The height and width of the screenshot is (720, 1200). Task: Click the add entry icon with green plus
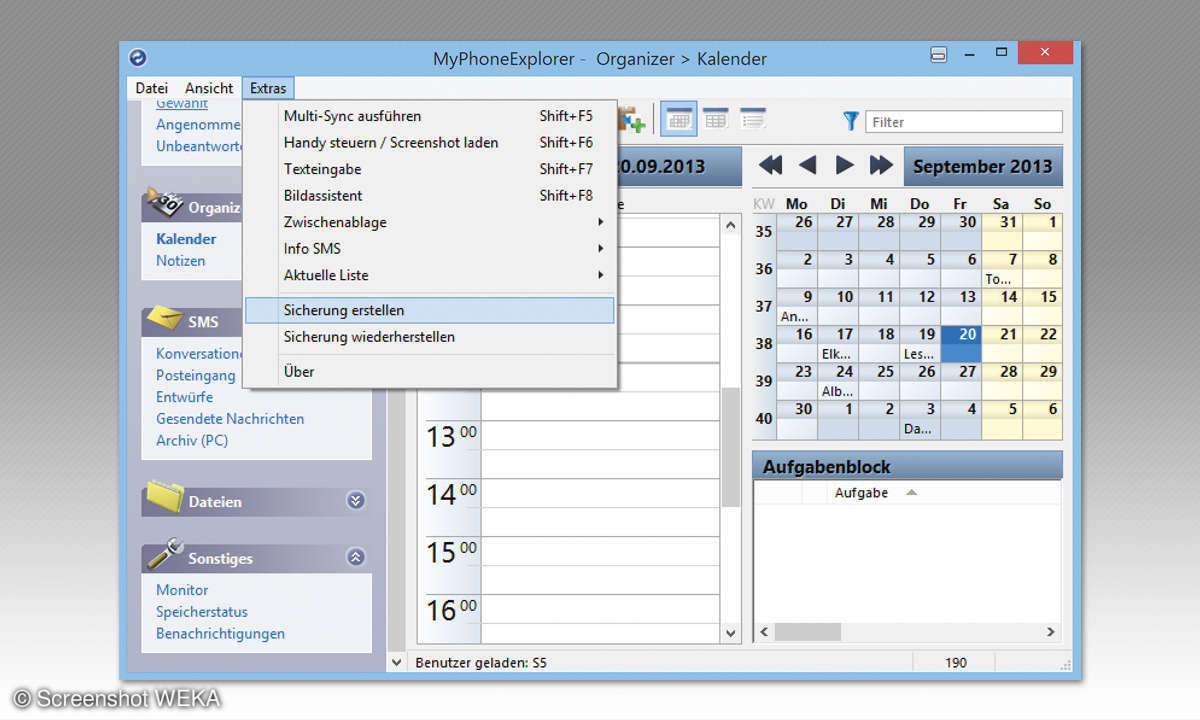632,120
